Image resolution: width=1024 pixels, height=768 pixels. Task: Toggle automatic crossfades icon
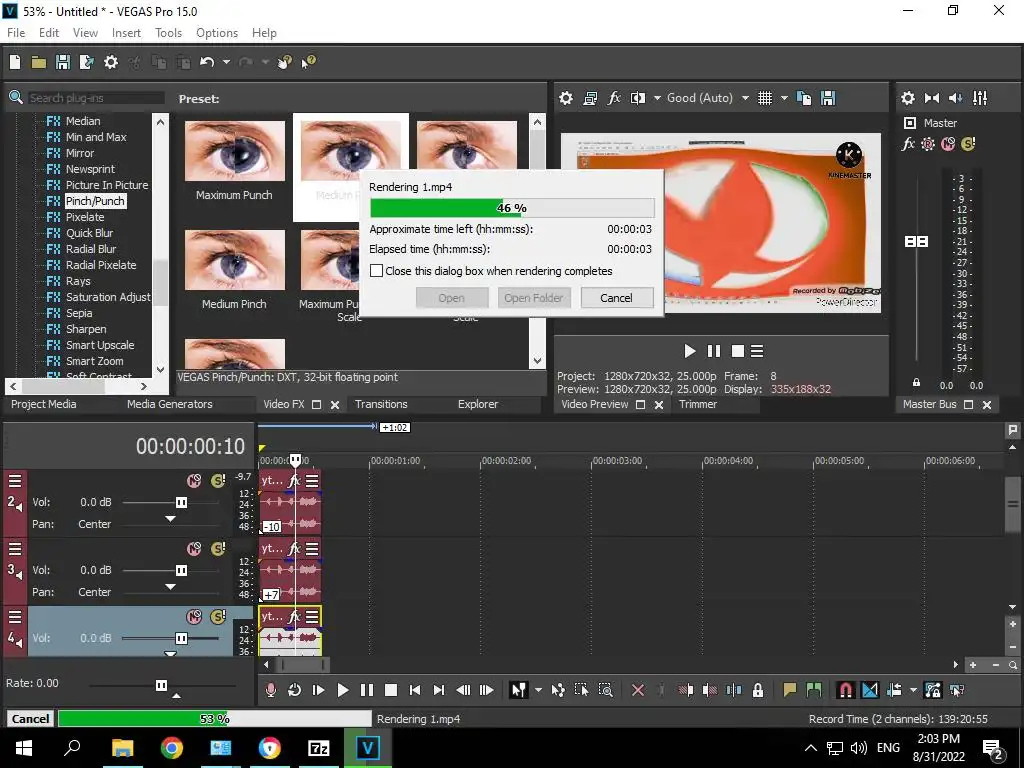(x=870, y=690)
